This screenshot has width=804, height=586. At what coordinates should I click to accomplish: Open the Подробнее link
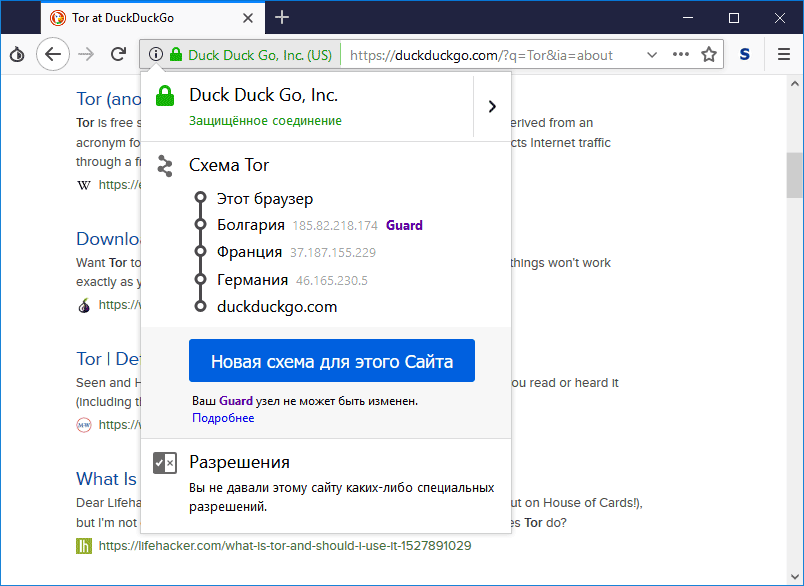click(223, 418)
